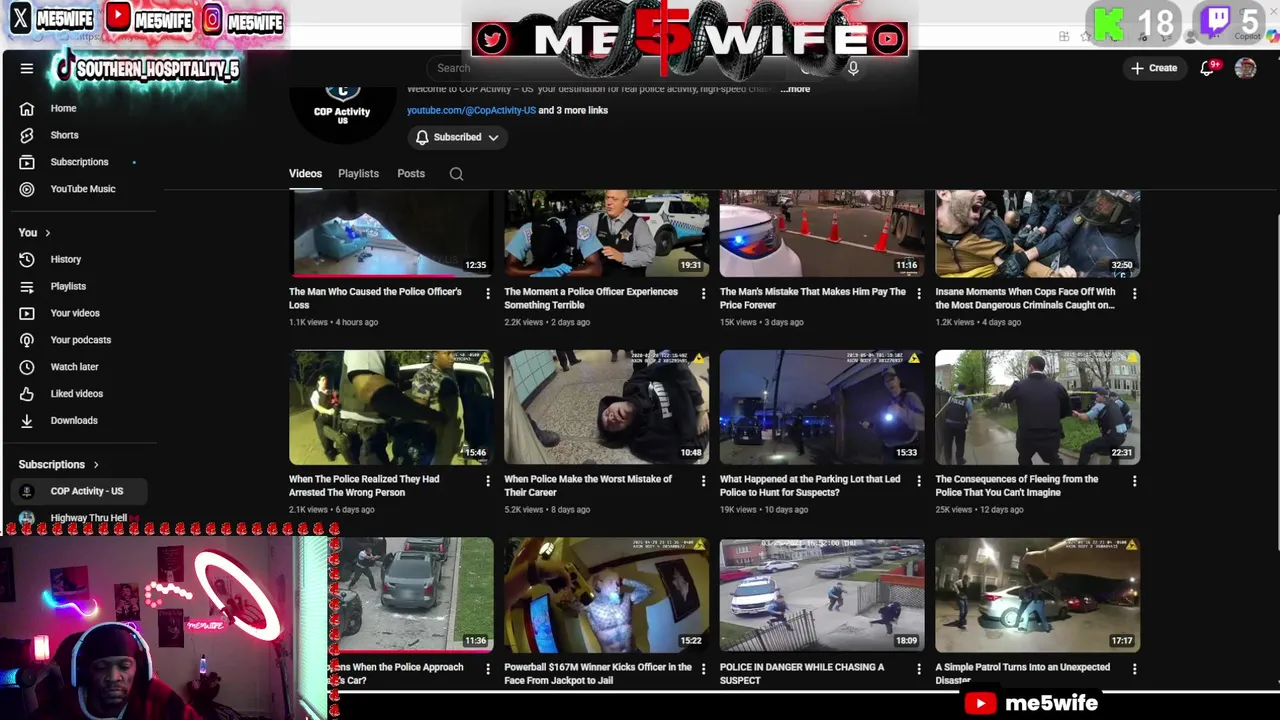Open COP Activity - US subscription
Screen dimensions: 1280x720
click(80, 491)
